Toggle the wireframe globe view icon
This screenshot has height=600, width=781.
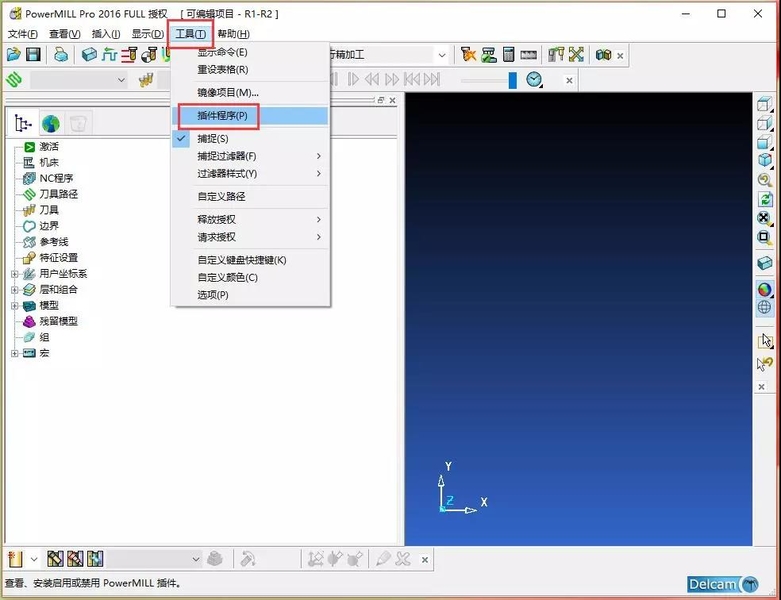tap(765, 307)
